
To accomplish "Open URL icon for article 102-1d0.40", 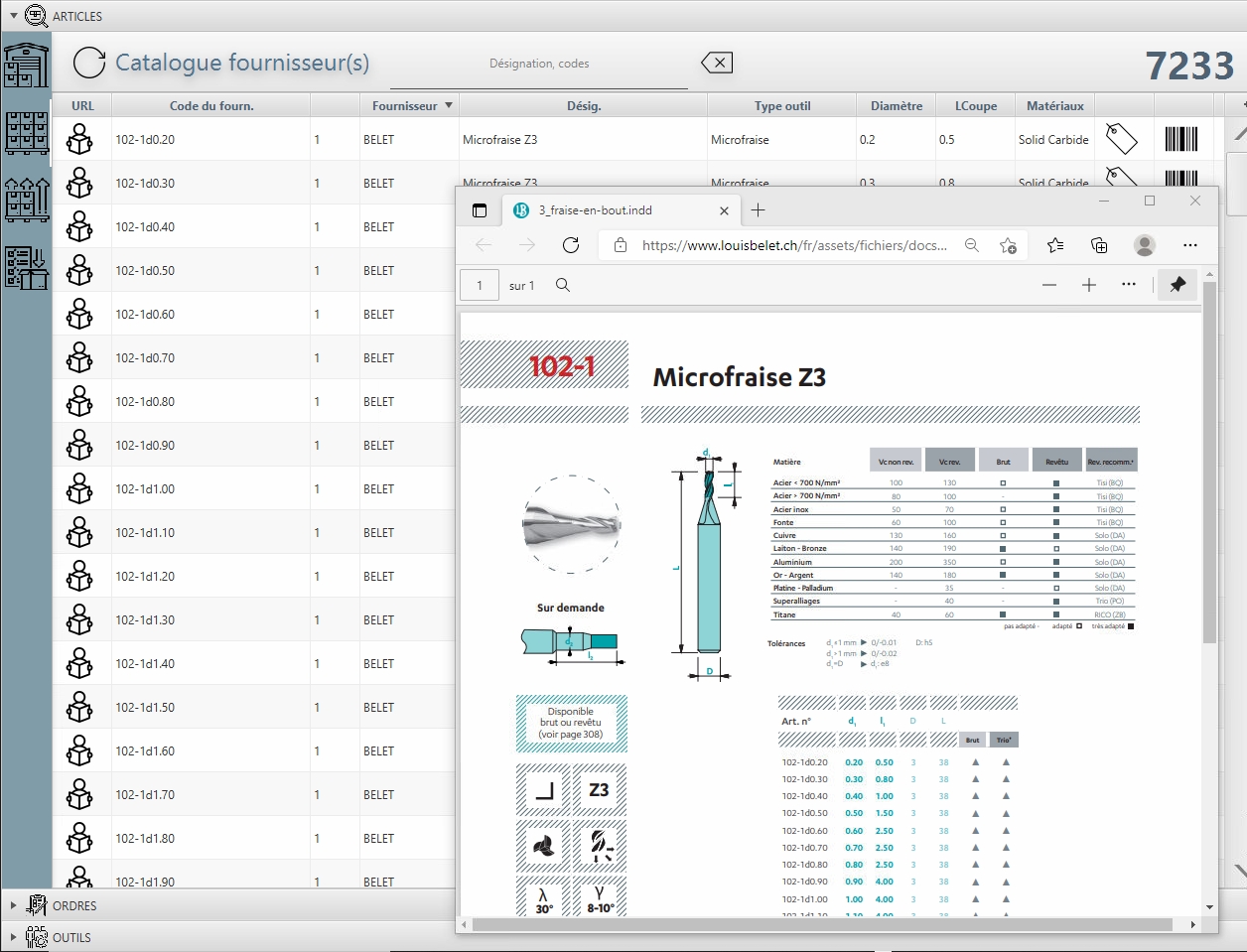I will [x=79, y=227].
